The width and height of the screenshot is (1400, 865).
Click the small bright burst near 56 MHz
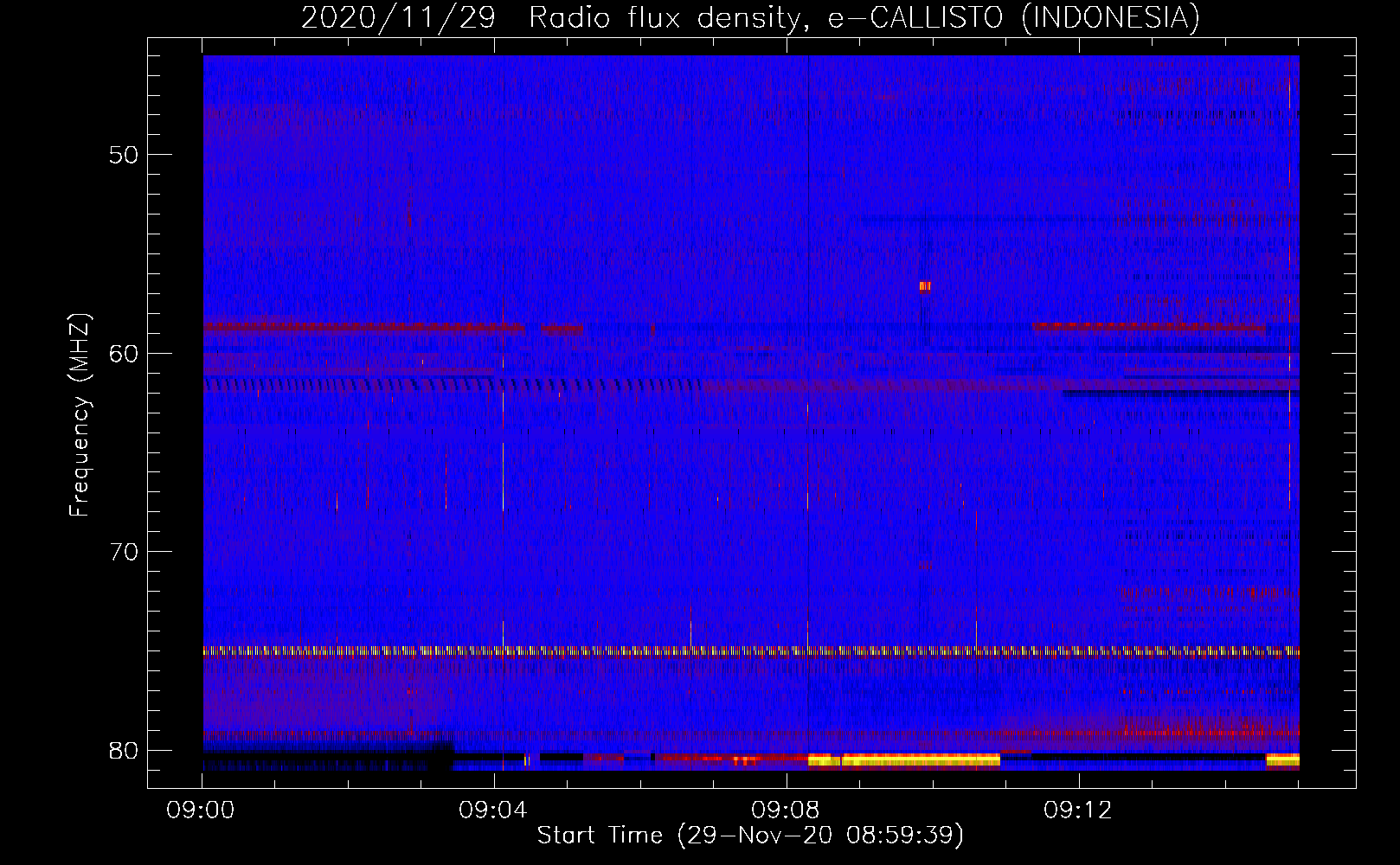point(925,286)
